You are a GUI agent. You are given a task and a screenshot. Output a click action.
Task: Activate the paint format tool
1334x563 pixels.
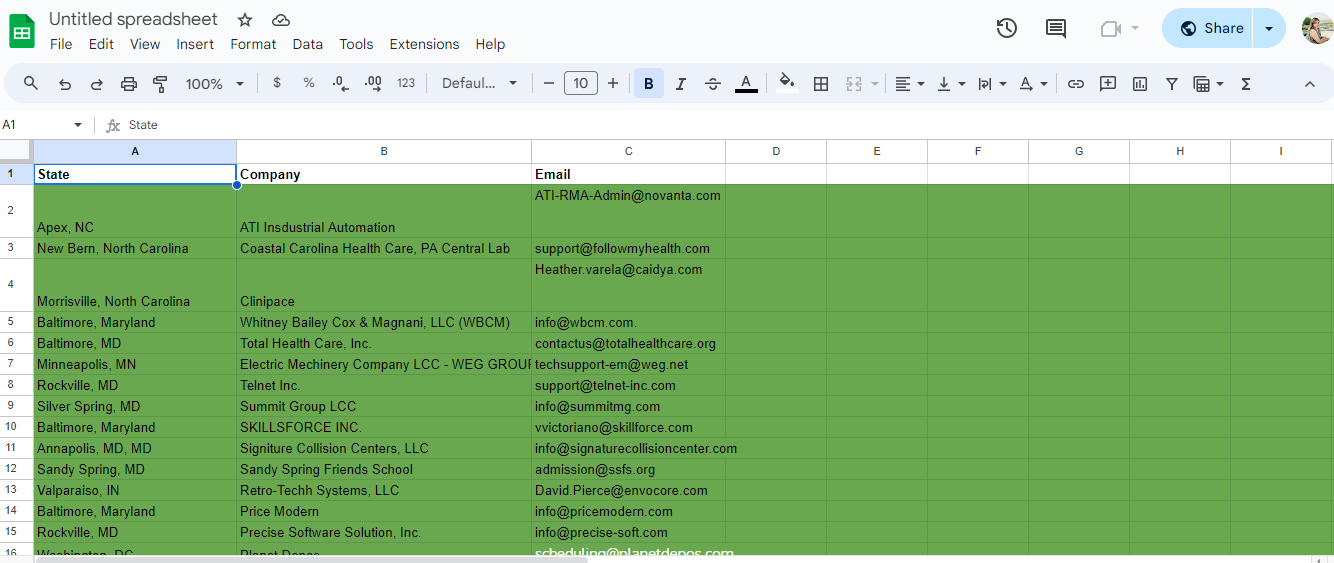(160, 84)
